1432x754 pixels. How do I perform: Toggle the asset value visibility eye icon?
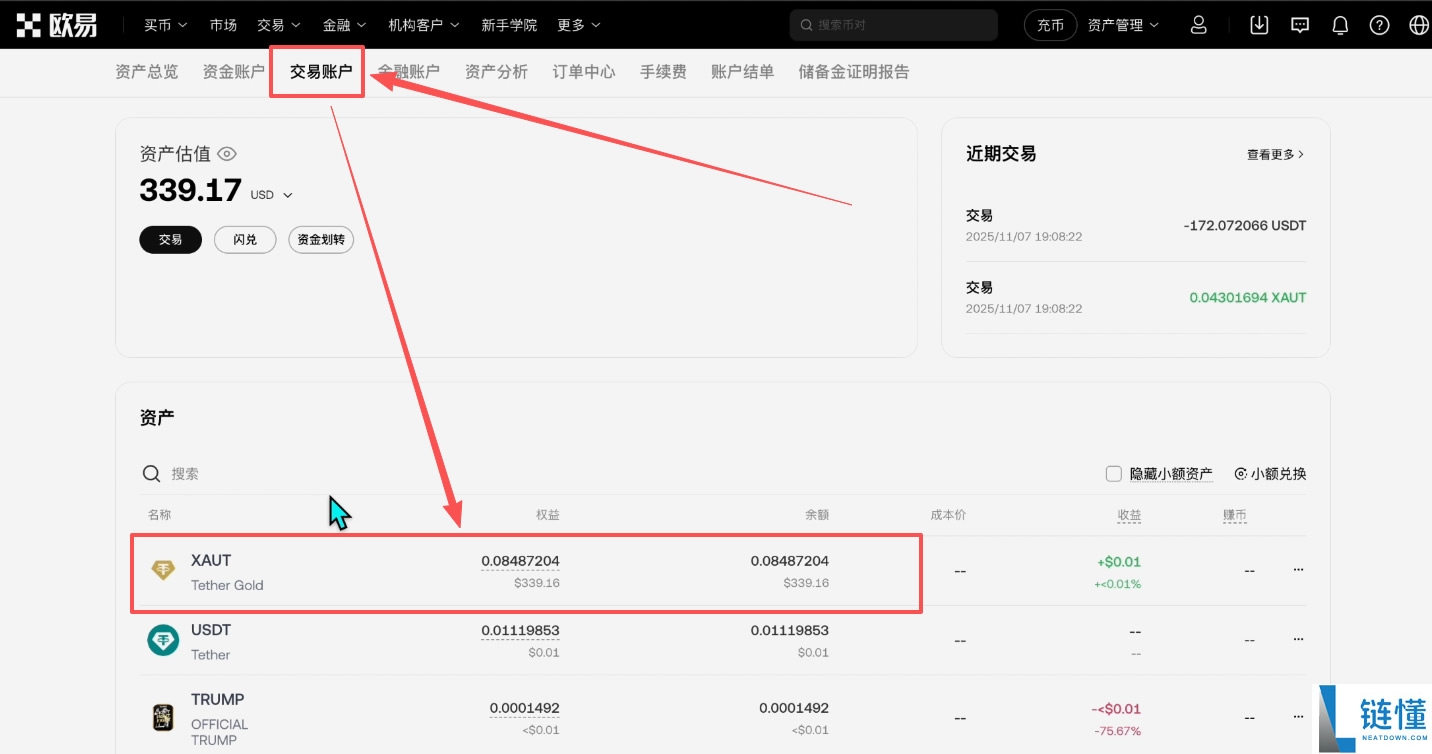click(226, 153)
